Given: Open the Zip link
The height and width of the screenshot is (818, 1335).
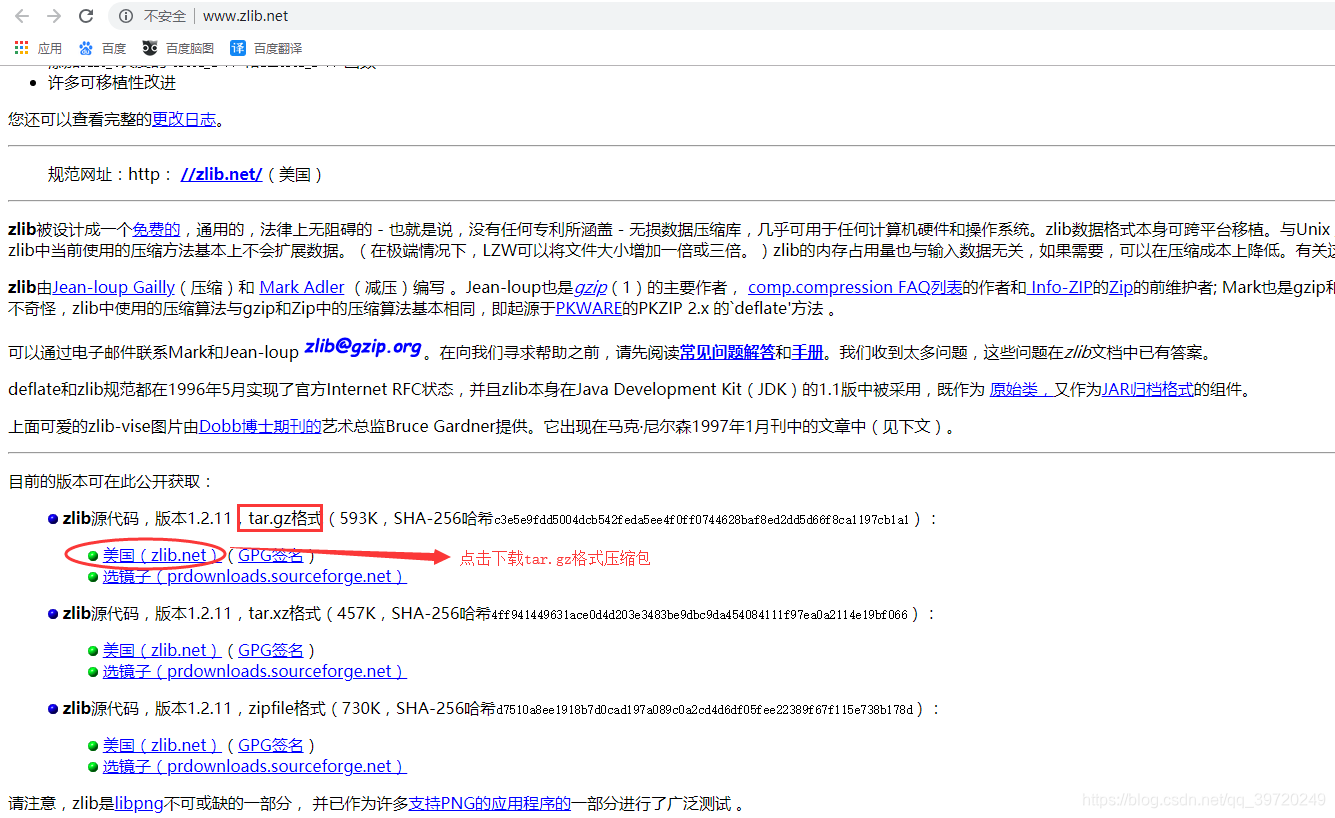Looking at the screenshot, I should (1120, 287).
